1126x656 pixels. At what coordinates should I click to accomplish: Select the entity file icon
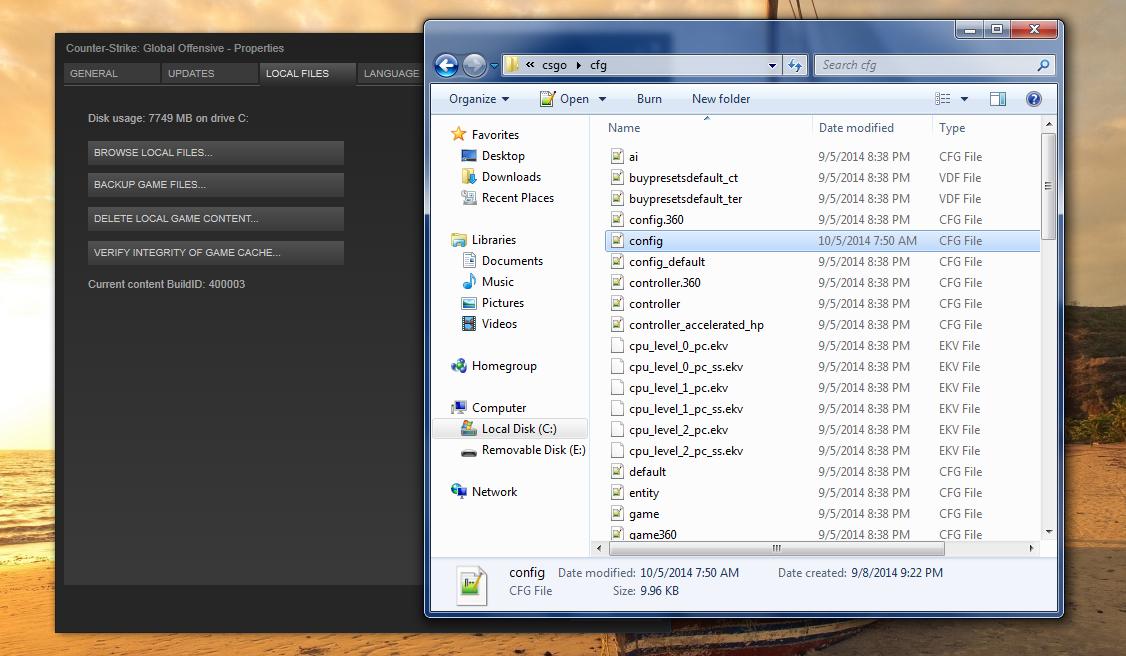[x=617, y=492]
